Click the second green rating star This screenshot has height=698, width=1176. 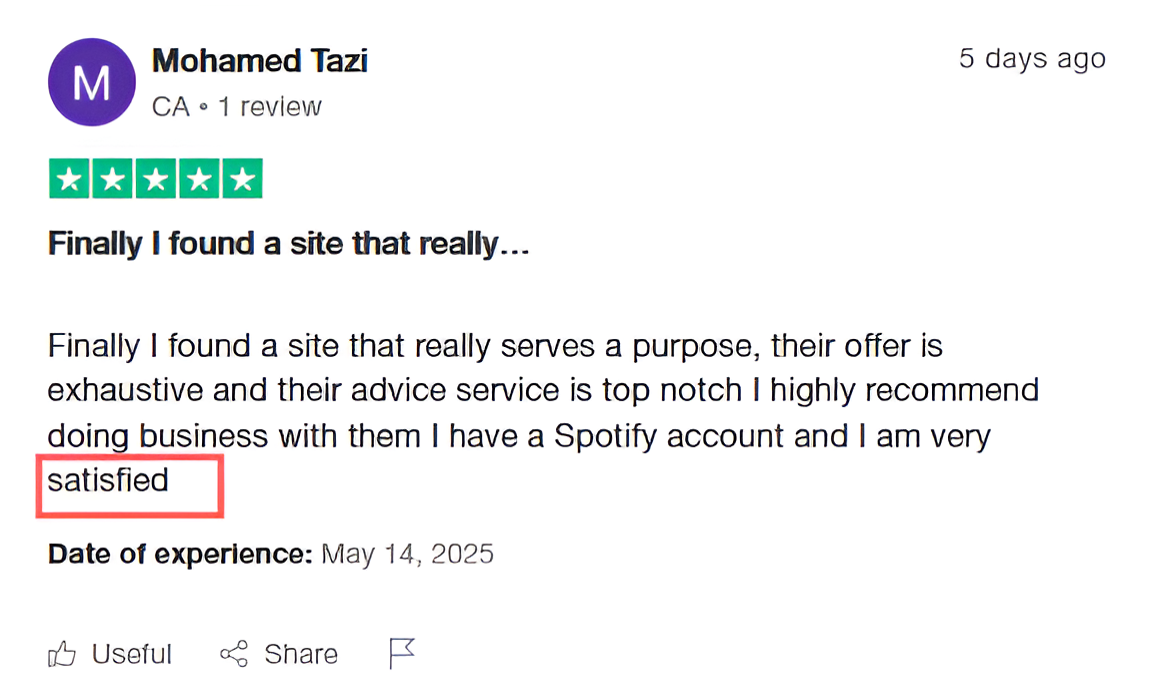(112, 178)
